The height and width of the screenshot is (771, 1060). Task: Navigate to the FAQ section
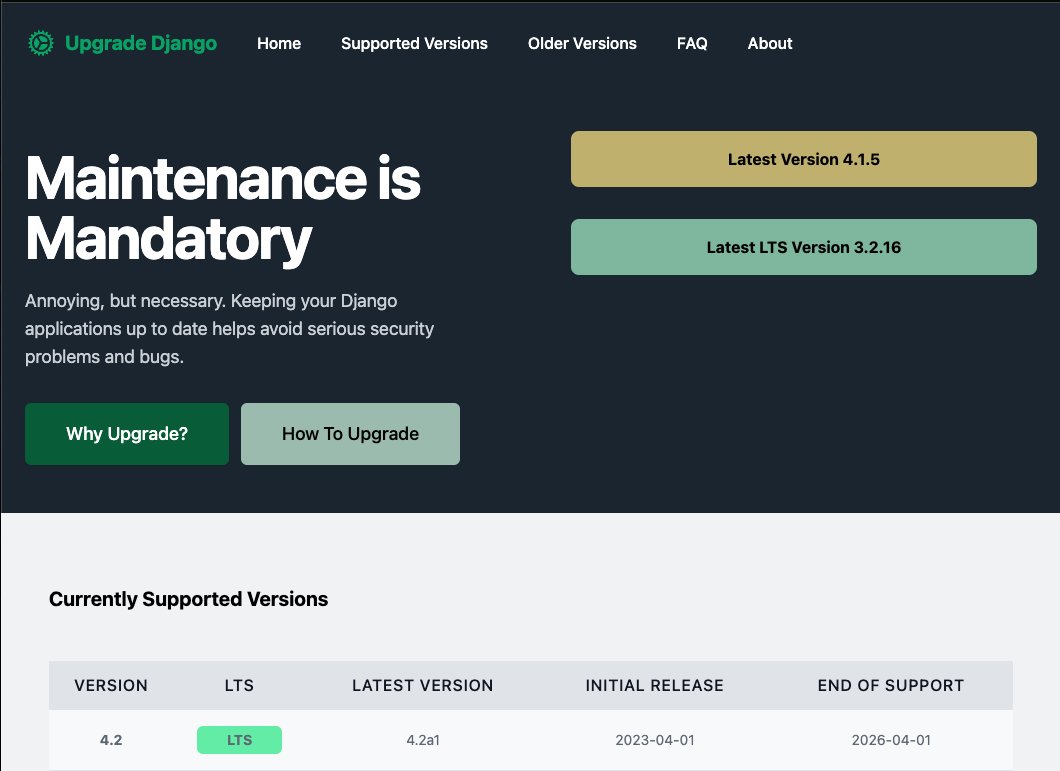[691, 43]
